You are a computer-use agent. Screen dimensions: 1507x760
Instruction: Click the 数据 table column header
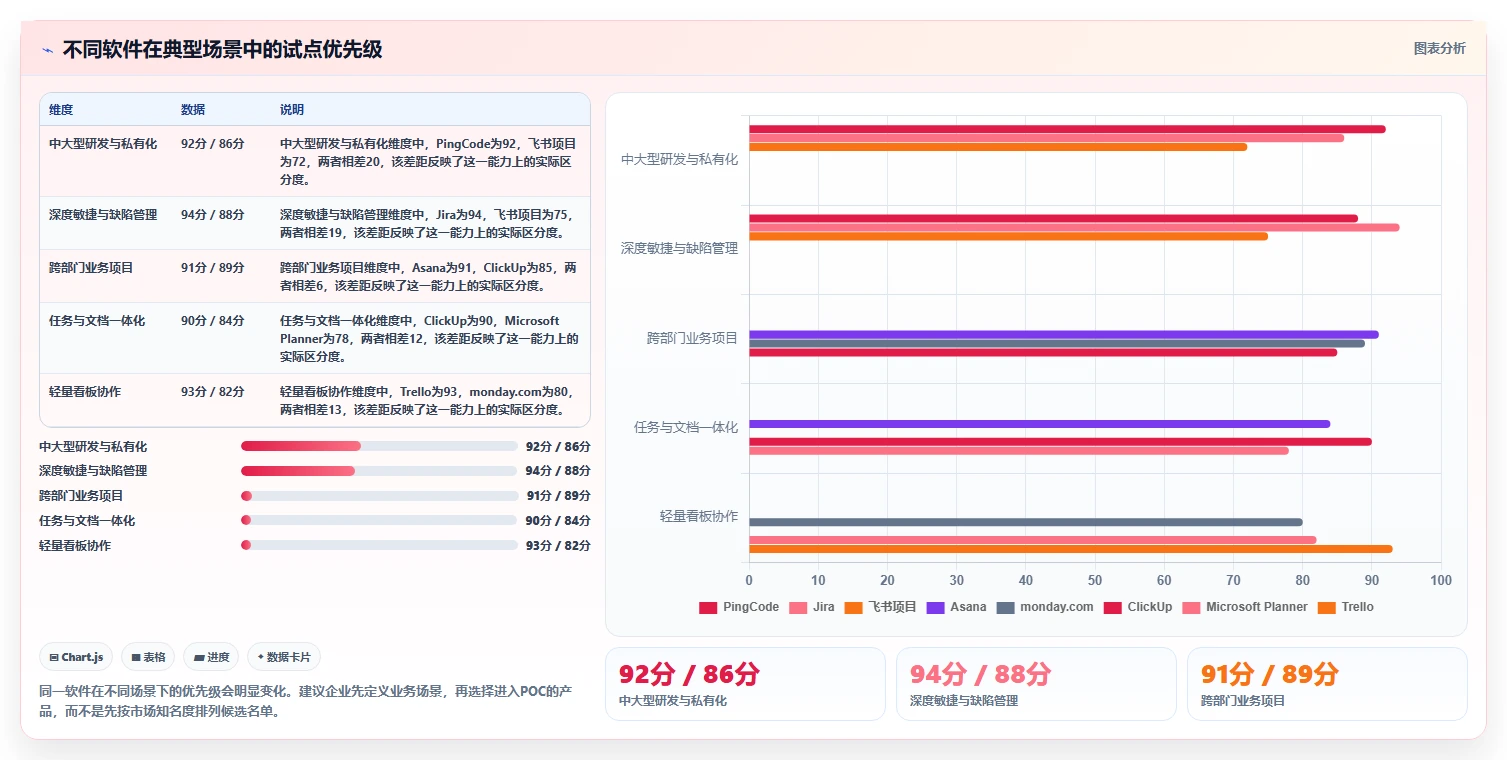[193, 109]
